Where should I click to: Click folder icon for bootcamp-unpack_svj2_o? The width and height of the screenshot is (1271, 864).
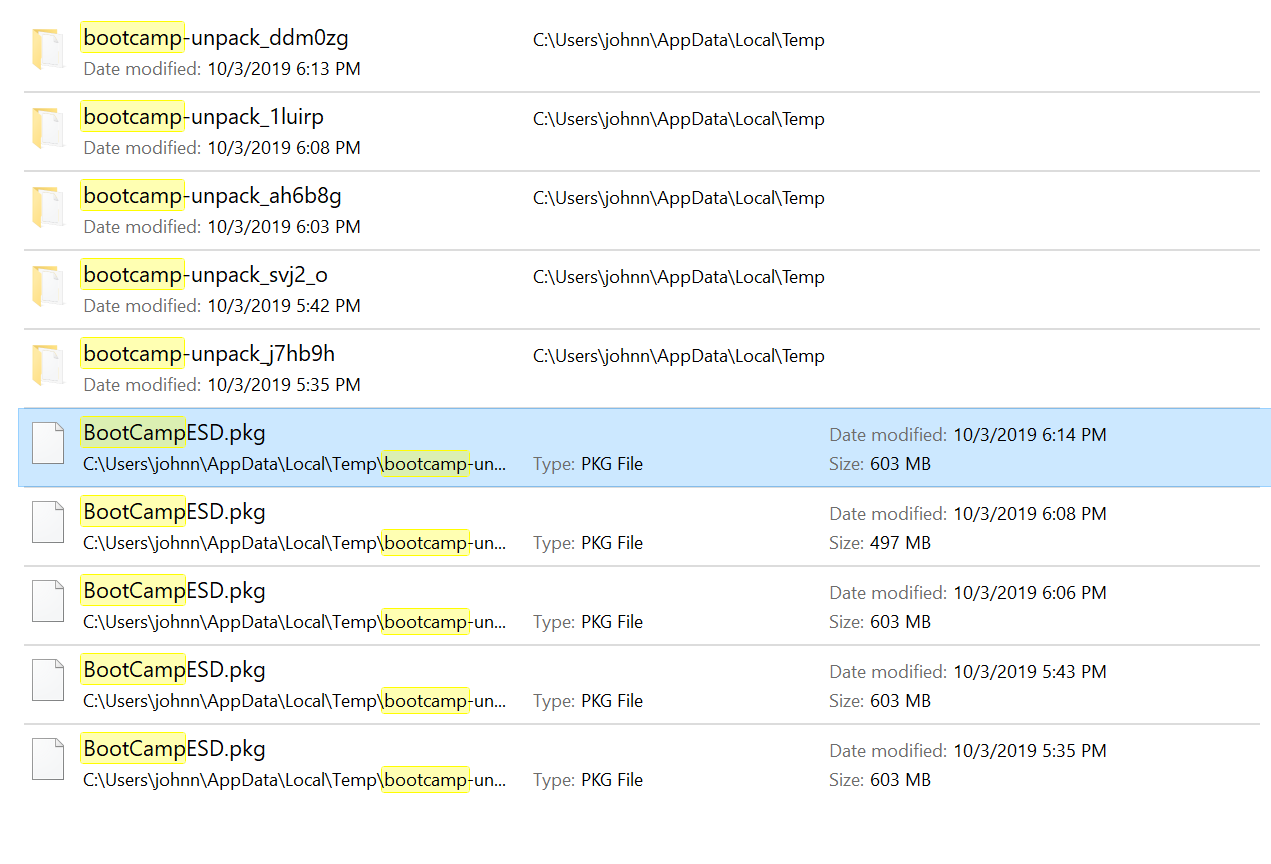pos(48,287)
